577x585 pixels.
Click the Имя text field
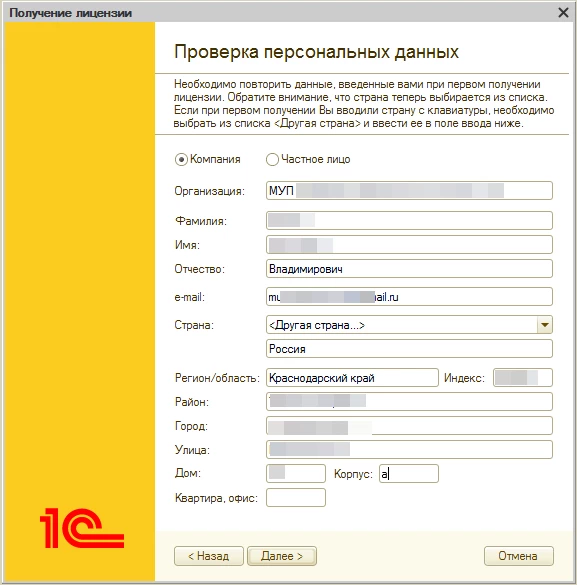tap(409, 245)
